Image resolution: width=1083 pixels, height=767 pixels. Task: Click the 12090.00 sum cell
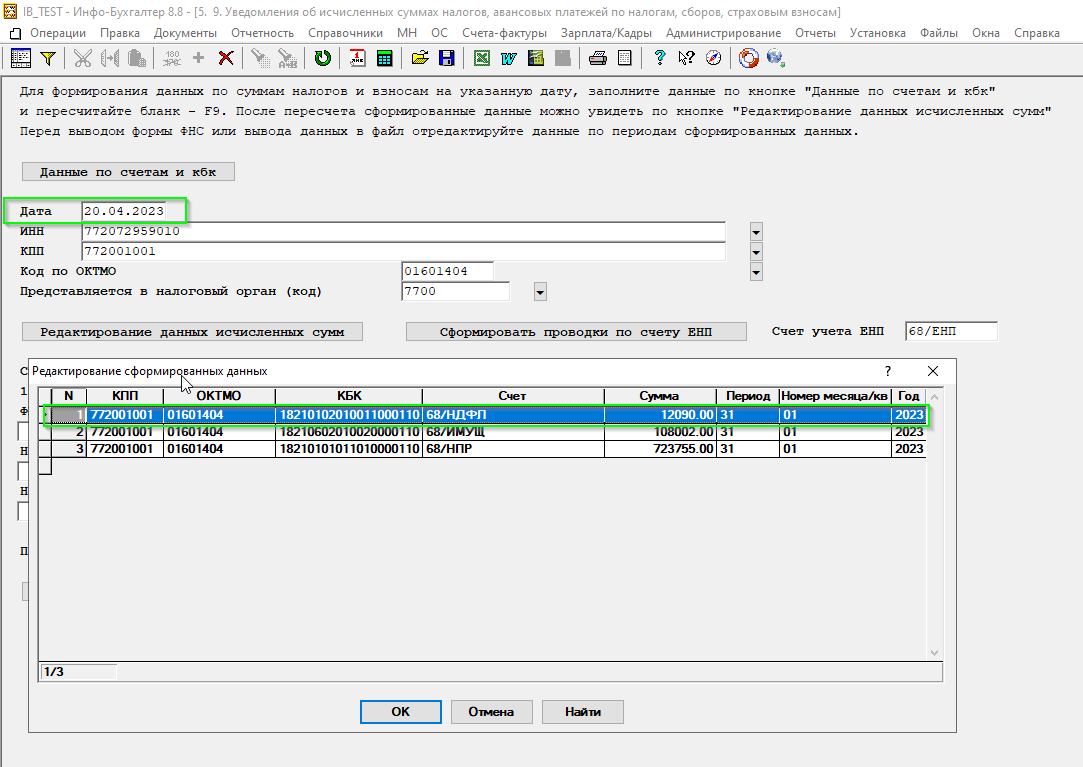[660, 415]
